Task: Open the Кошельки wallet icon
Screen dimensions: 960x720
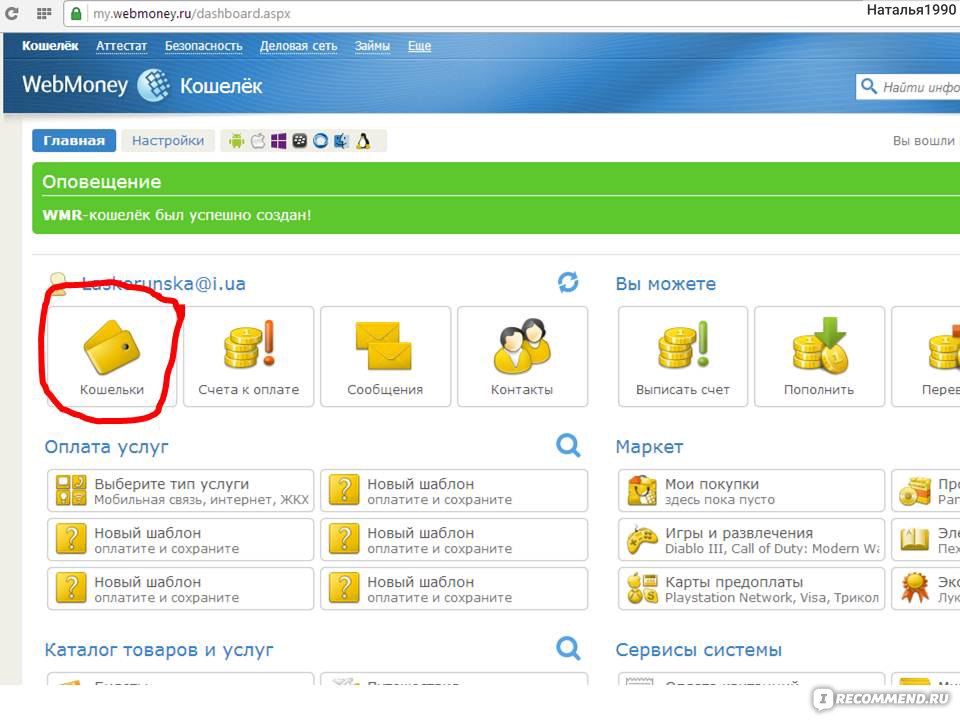Action: point(111,348)
